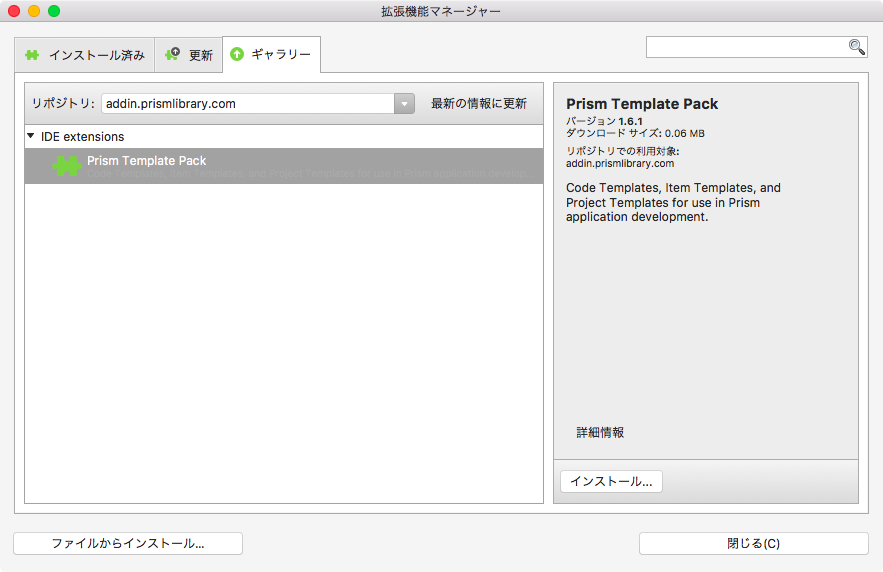Collapse the IDE extensions group
The width and height of the screenshot is (883, 572).
31,136
